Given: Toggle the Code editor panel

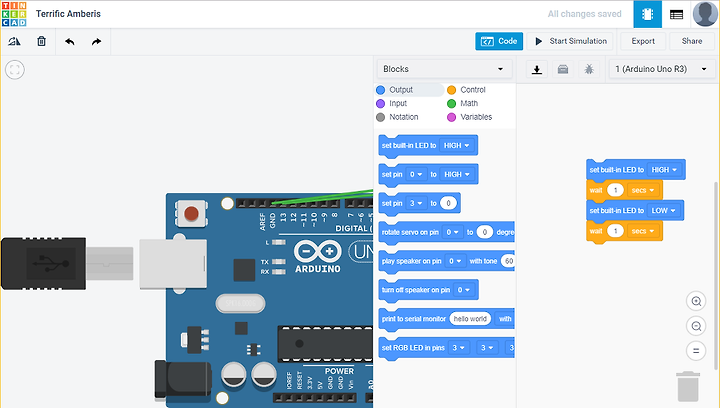Looking at the screenshot, I should (x=499, y=41).
